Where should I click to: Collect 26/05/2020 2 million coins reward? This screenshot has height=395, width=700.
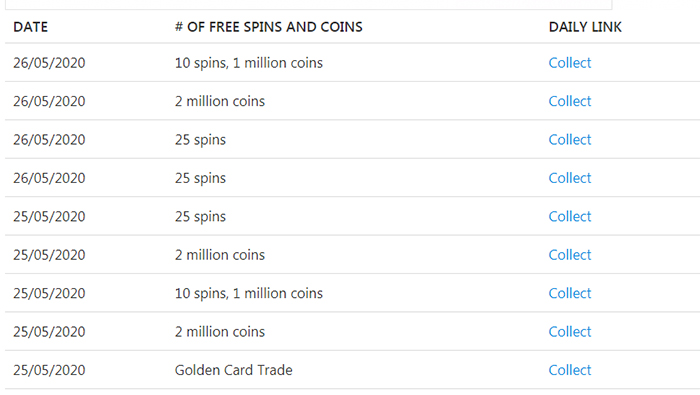point(570,101)
